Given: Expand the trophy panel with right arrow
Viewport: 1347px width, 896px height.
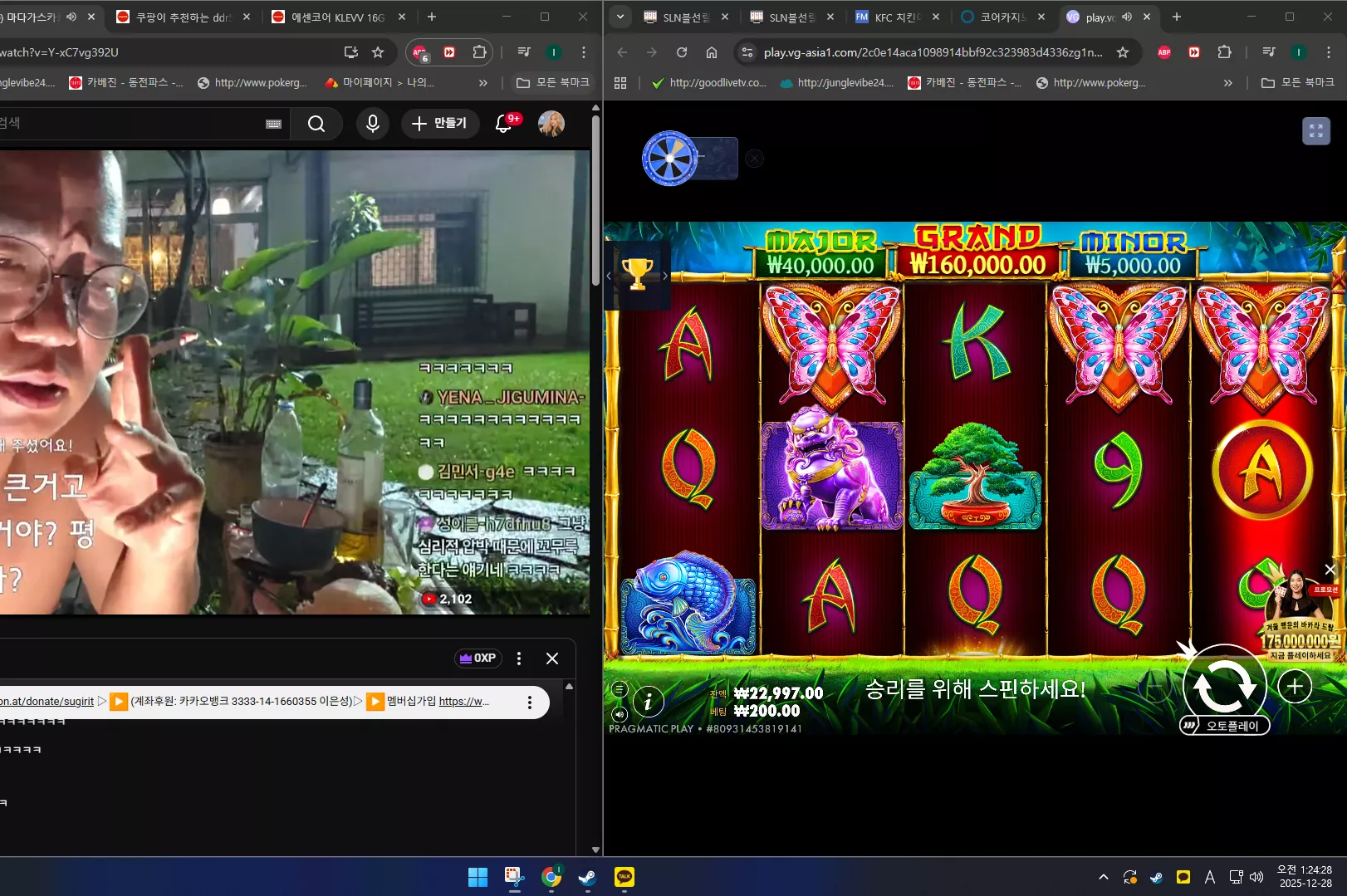Looking at the screenshot, I should coord(665,276).
